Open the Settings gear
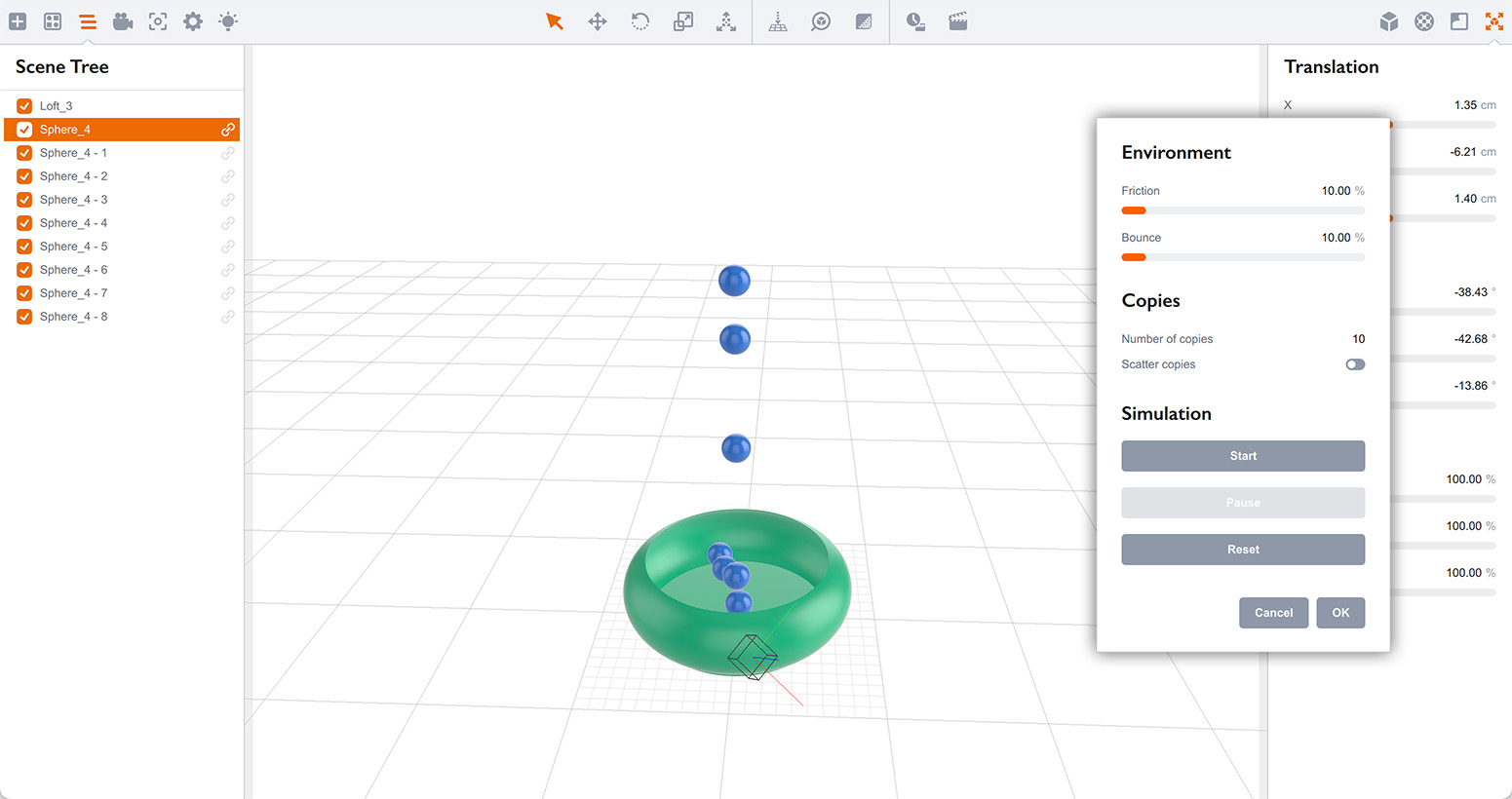Viewport: 1512px width, 799px height. (x=192, y=20)
